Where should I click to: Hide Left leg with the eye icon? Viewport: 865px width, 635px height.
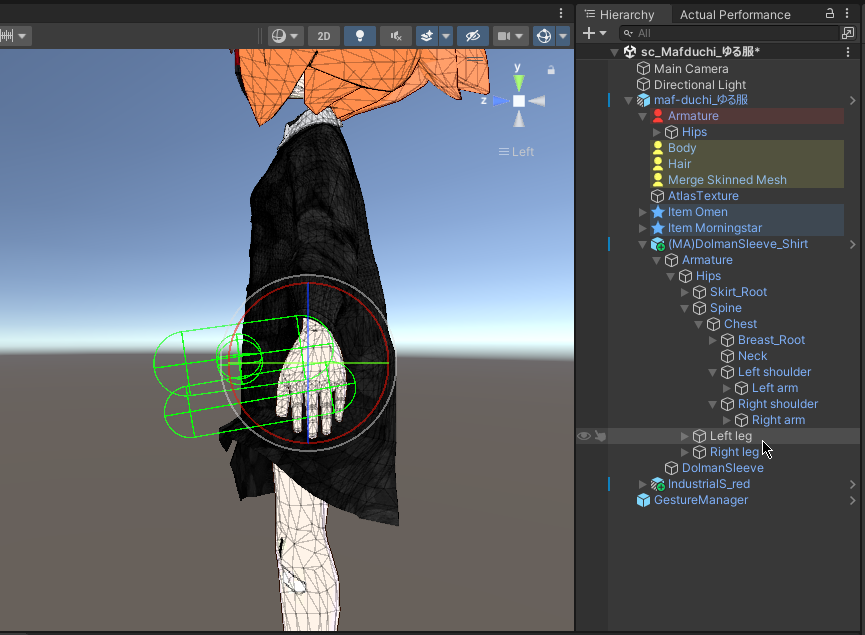[584, 436]
